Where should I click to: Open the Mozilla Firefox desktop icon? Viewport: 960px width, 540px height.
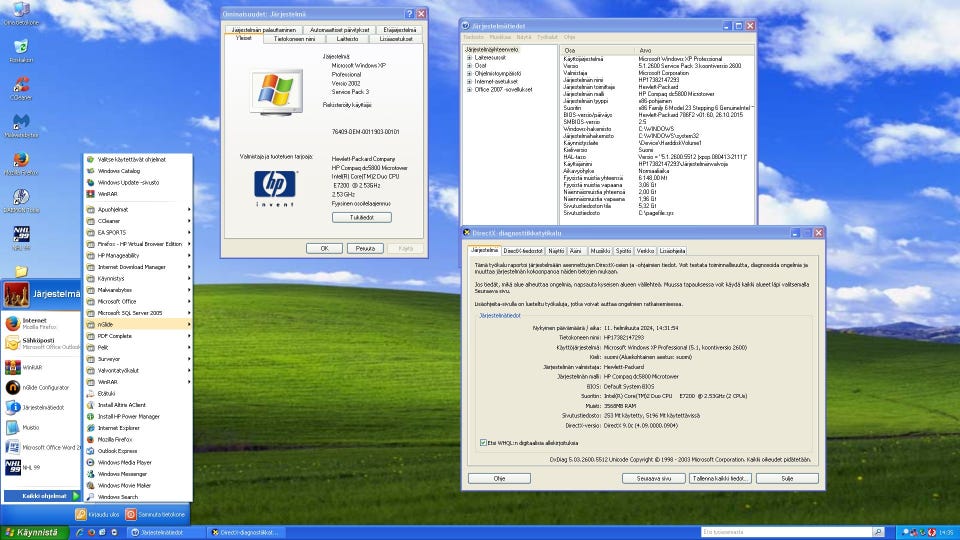point(20,160)
